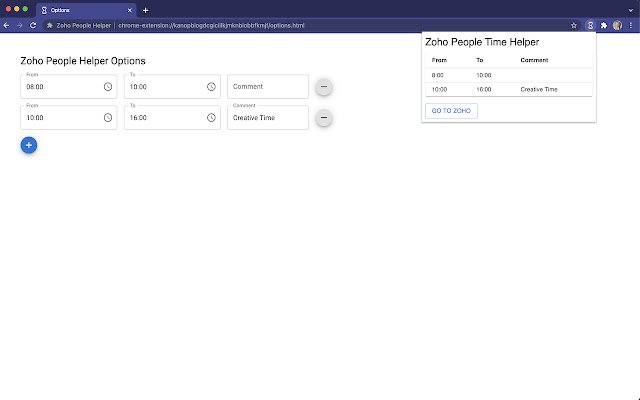Click the From column header in popup

pos(439,60)
